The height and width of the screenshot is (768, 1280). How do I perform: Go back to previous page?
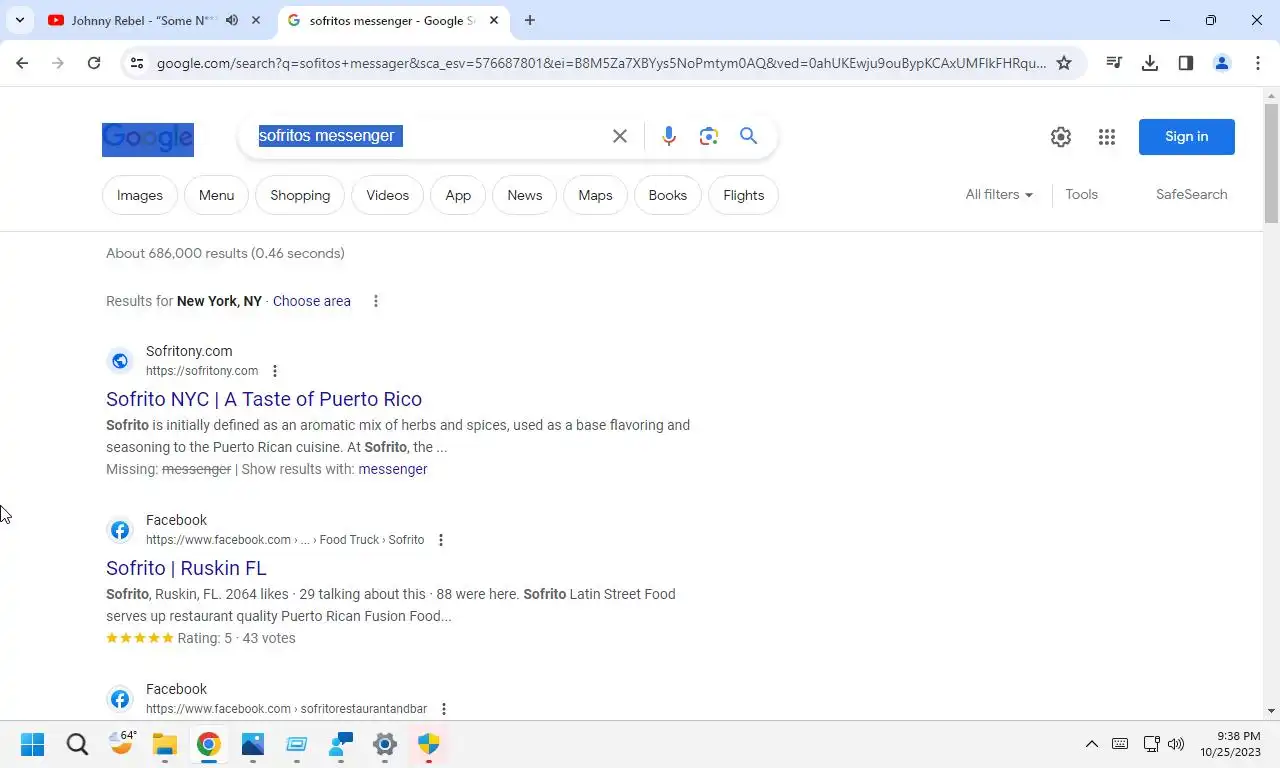pos(22,63)
